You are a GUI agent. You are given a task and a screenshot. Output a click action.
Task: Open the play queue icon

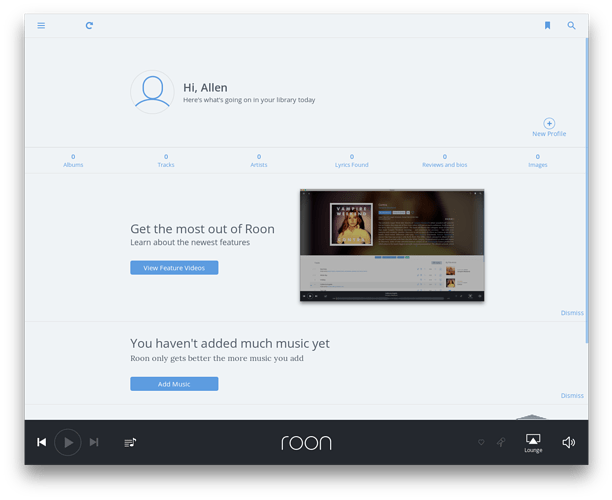tap(130, 443)
